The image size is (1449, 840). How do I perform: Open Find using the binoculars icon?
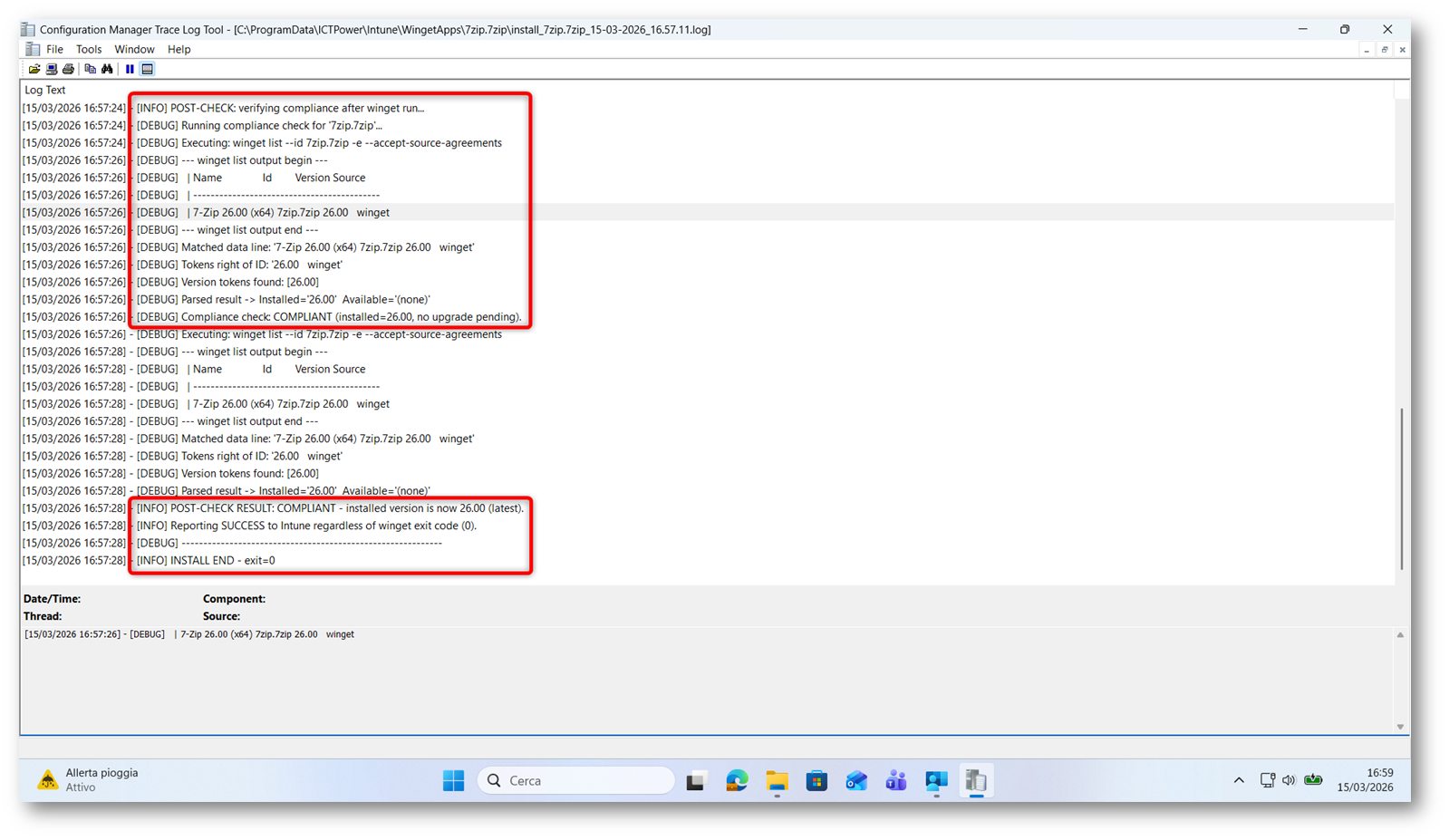tap(107, 69)
